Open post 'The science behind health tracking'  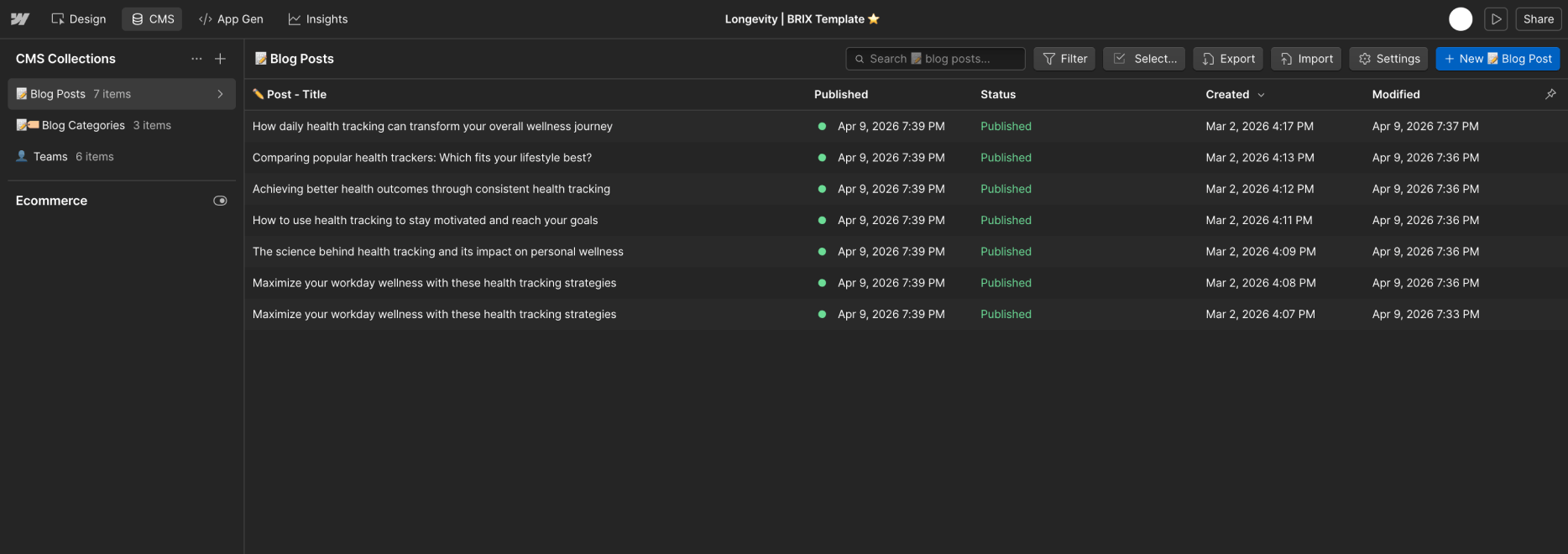[438, 251]
